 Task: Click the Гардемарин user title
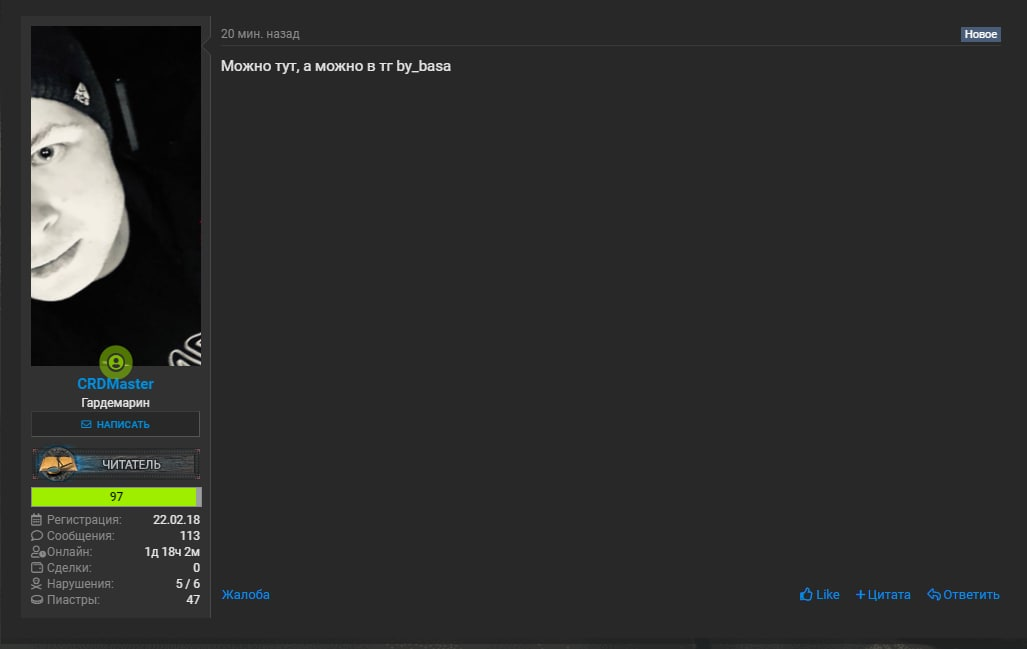point(115,403)
